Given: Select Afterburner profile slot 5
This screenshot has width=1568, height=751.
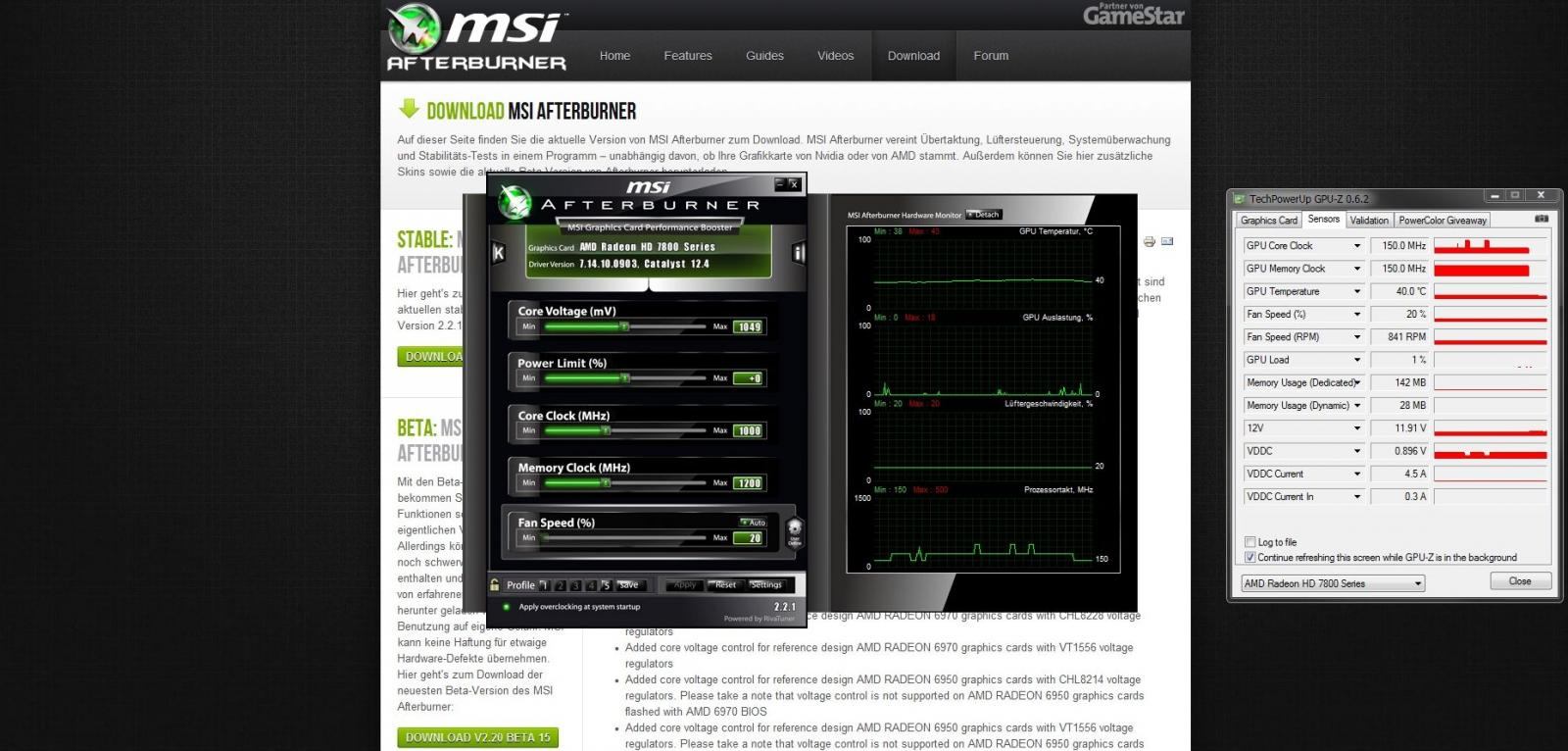Looking at the screenshot, I should pos(607,585).
